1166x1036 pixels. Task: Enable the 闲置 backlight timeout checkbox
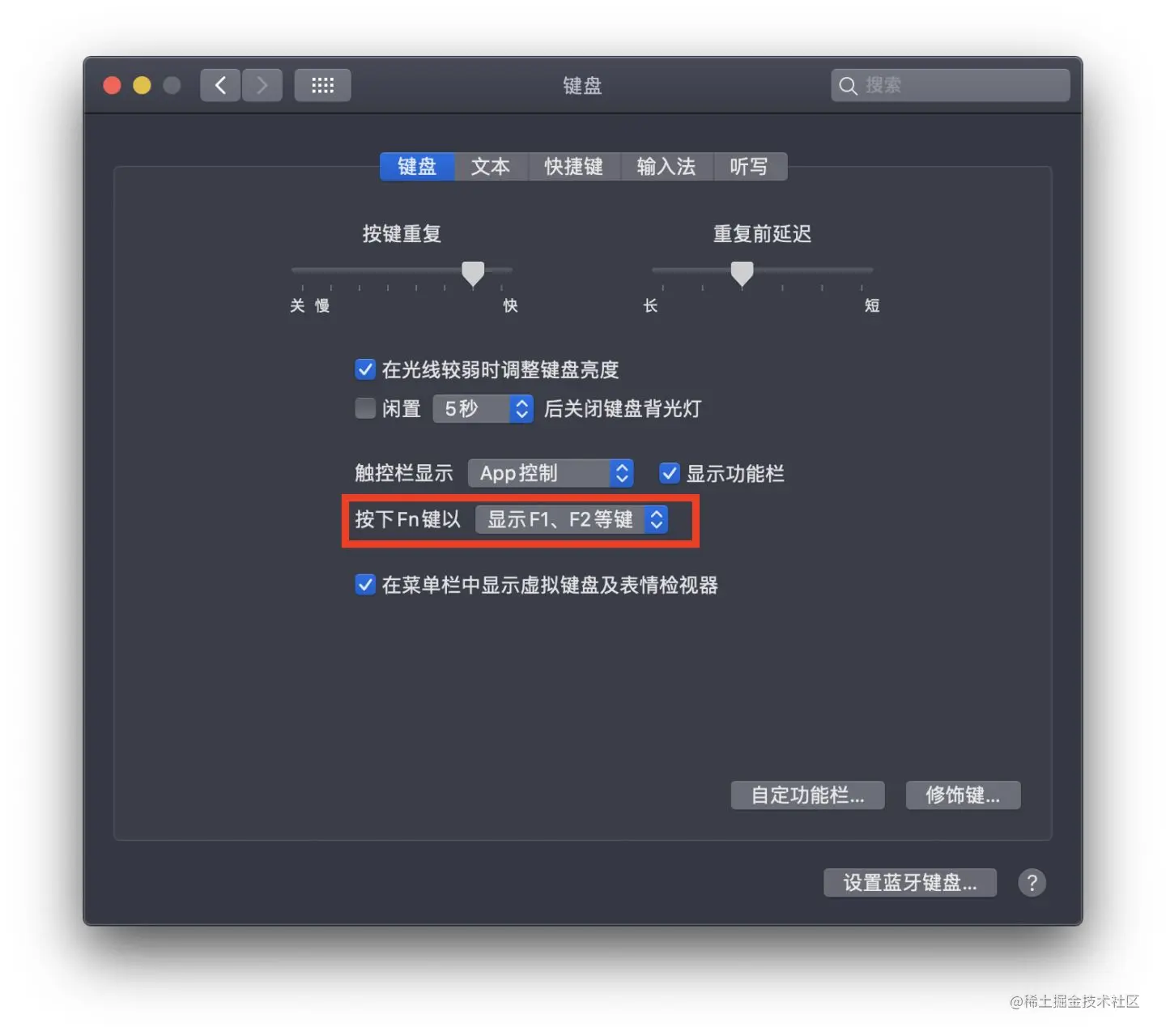(365, 408)
